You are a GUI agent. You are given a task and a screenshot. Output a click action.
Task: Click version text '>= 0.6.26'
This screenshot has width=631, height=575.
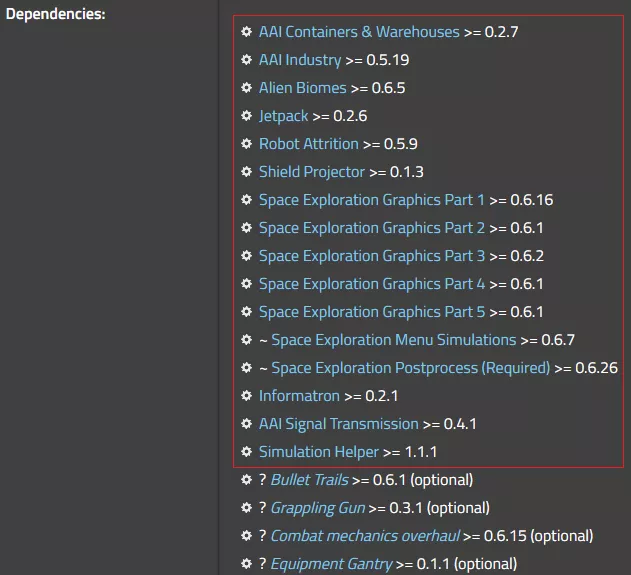586,368
